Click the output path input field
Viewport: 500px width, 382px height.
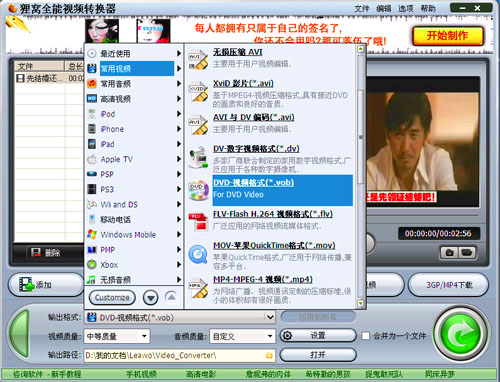(175, 355)
